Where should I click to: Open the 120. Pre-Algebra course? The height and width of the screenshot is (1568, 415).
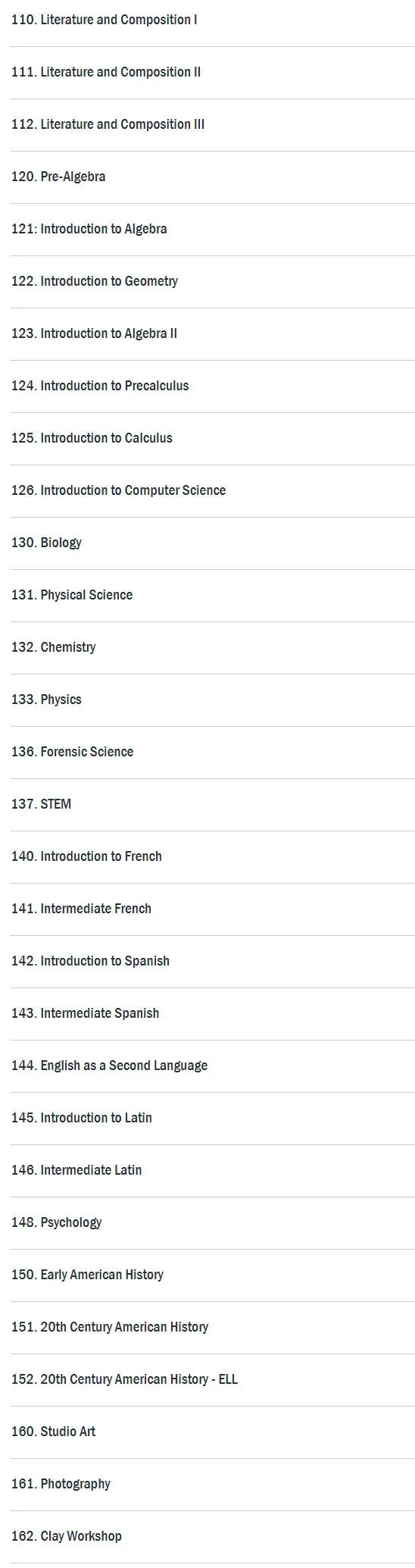click(58, 177)
